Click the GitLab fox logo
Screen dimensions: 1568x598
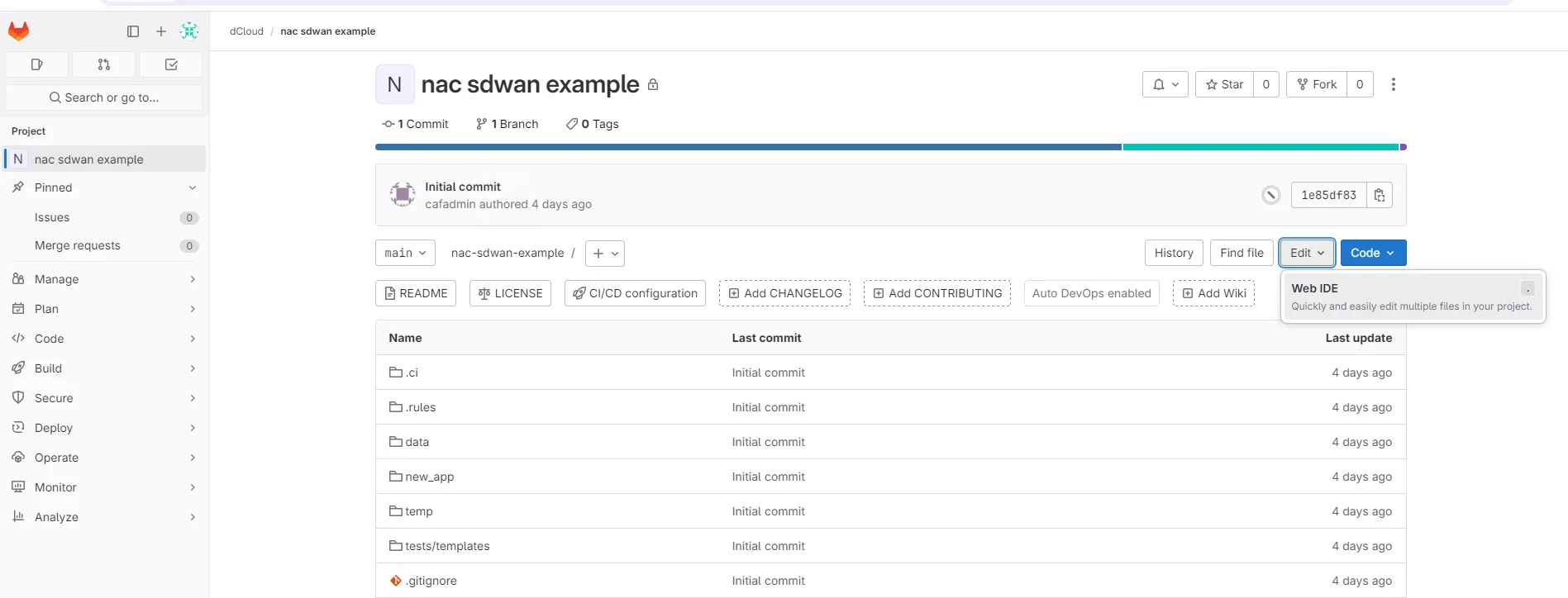(18, 31)
